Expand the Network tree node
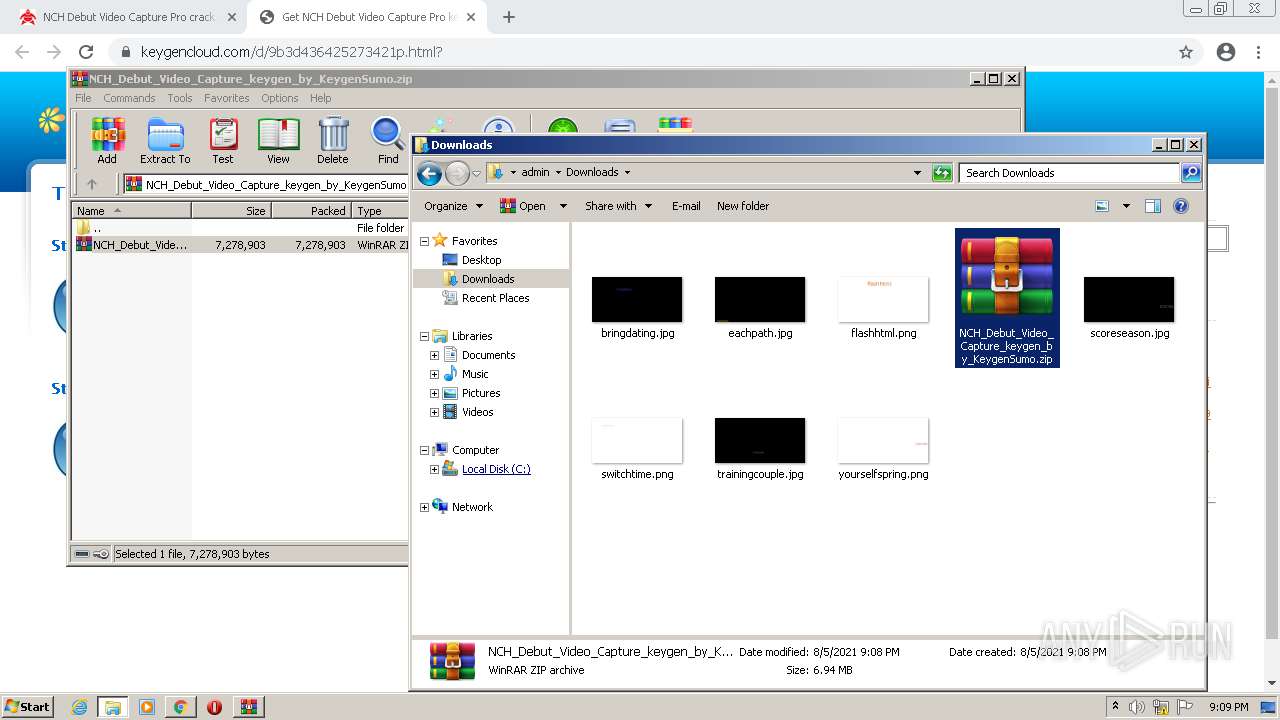 pyautogui.click(x=424, y=507)
